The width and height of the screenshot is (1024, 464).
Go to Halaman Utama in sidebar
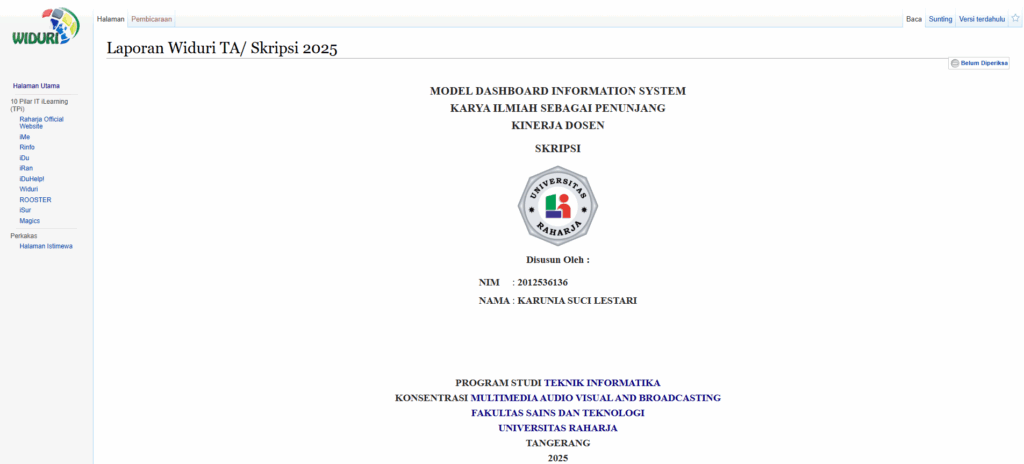pyautogui.click(x=36, y=86)
